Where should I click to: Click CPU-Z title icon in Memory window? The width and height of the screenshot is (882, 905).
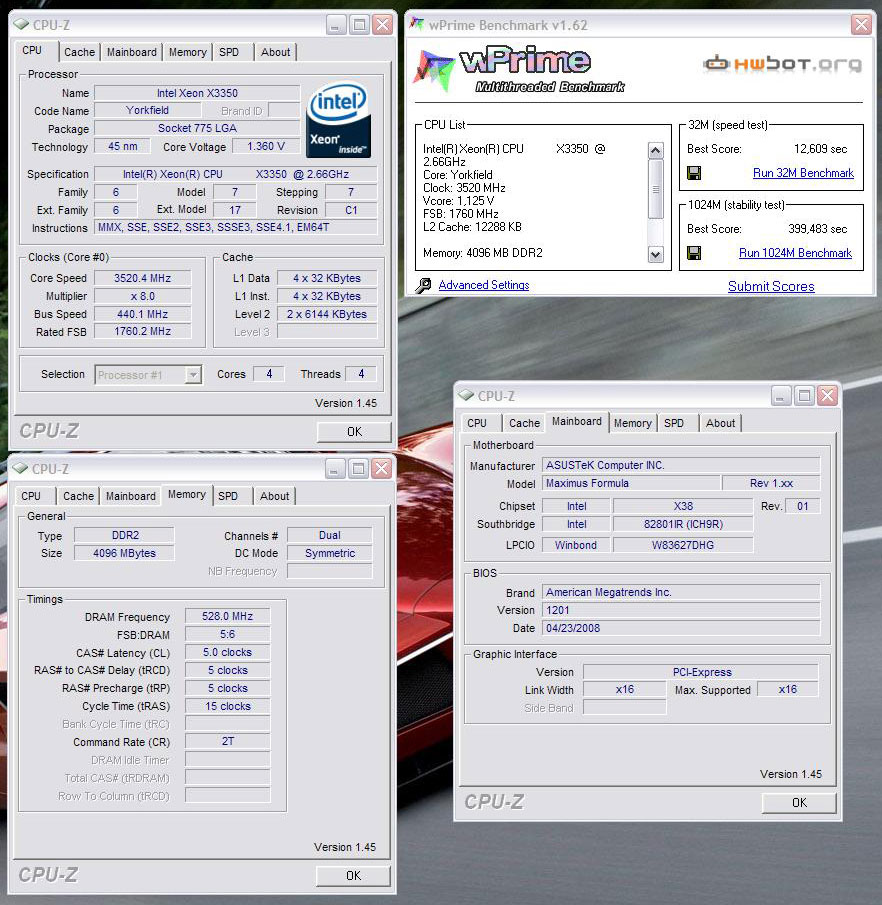pos(21,468)
